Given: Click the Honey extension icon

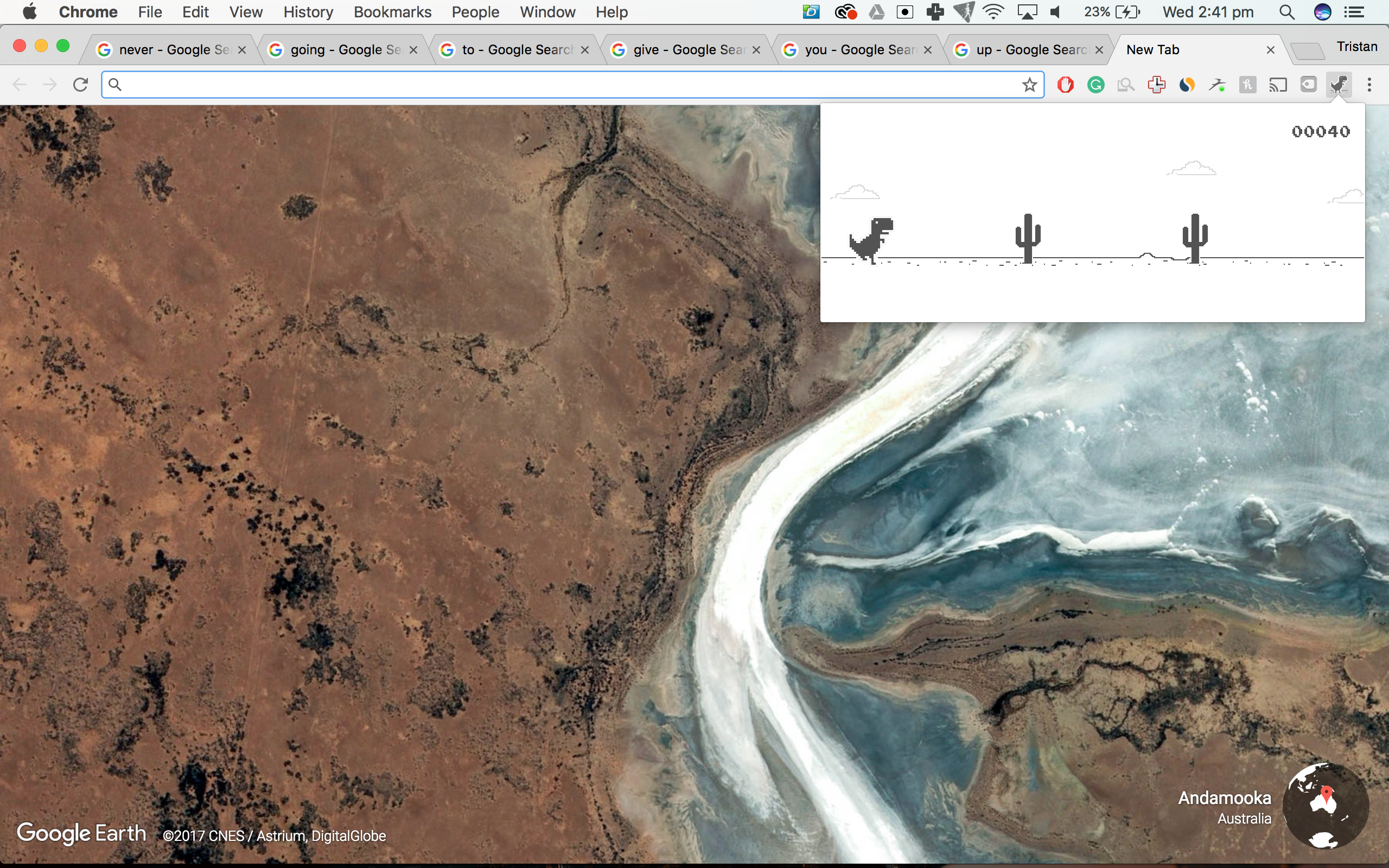Looking at the screenshot, I should (x=1247, y=85).
